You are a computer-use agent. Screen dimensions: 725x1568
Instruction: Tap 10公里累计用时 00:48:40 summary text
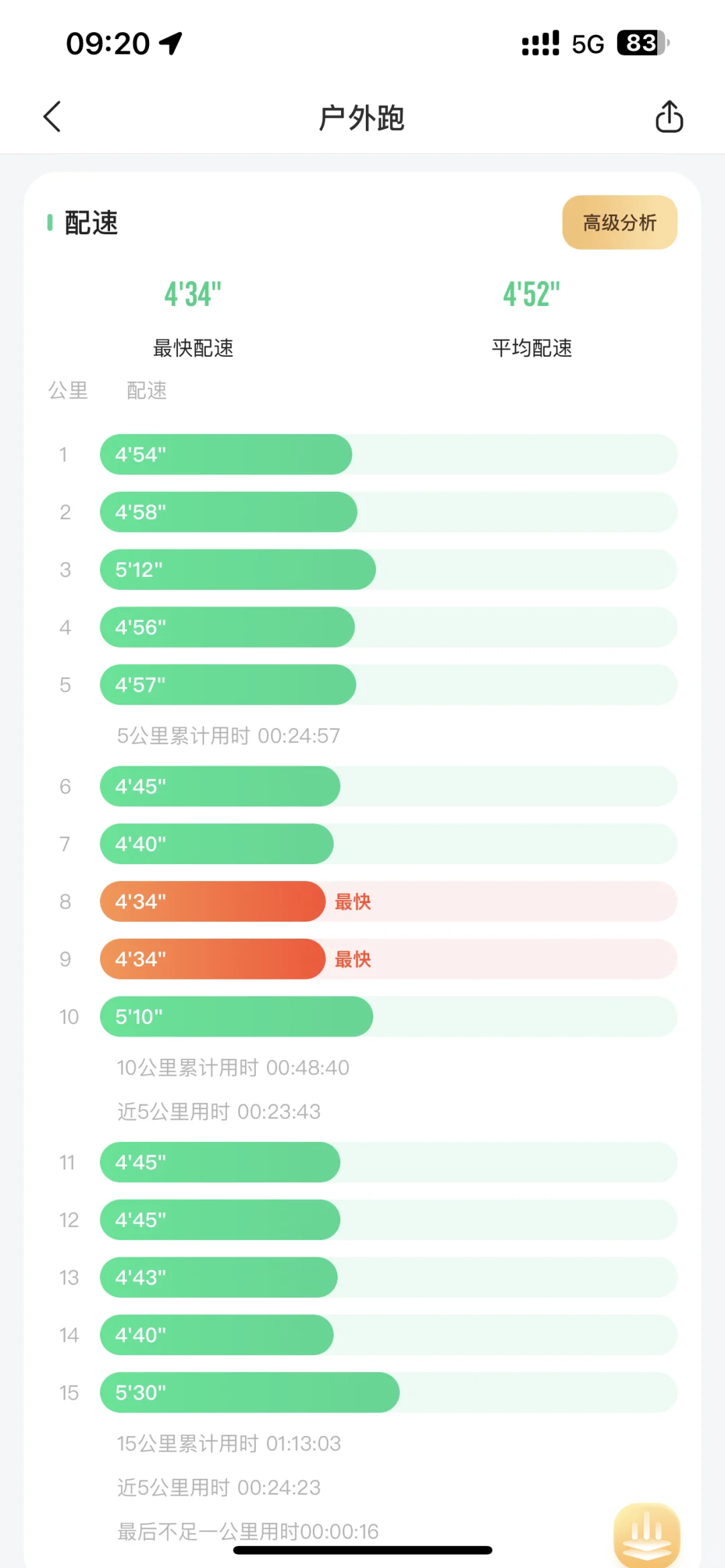233,1067
